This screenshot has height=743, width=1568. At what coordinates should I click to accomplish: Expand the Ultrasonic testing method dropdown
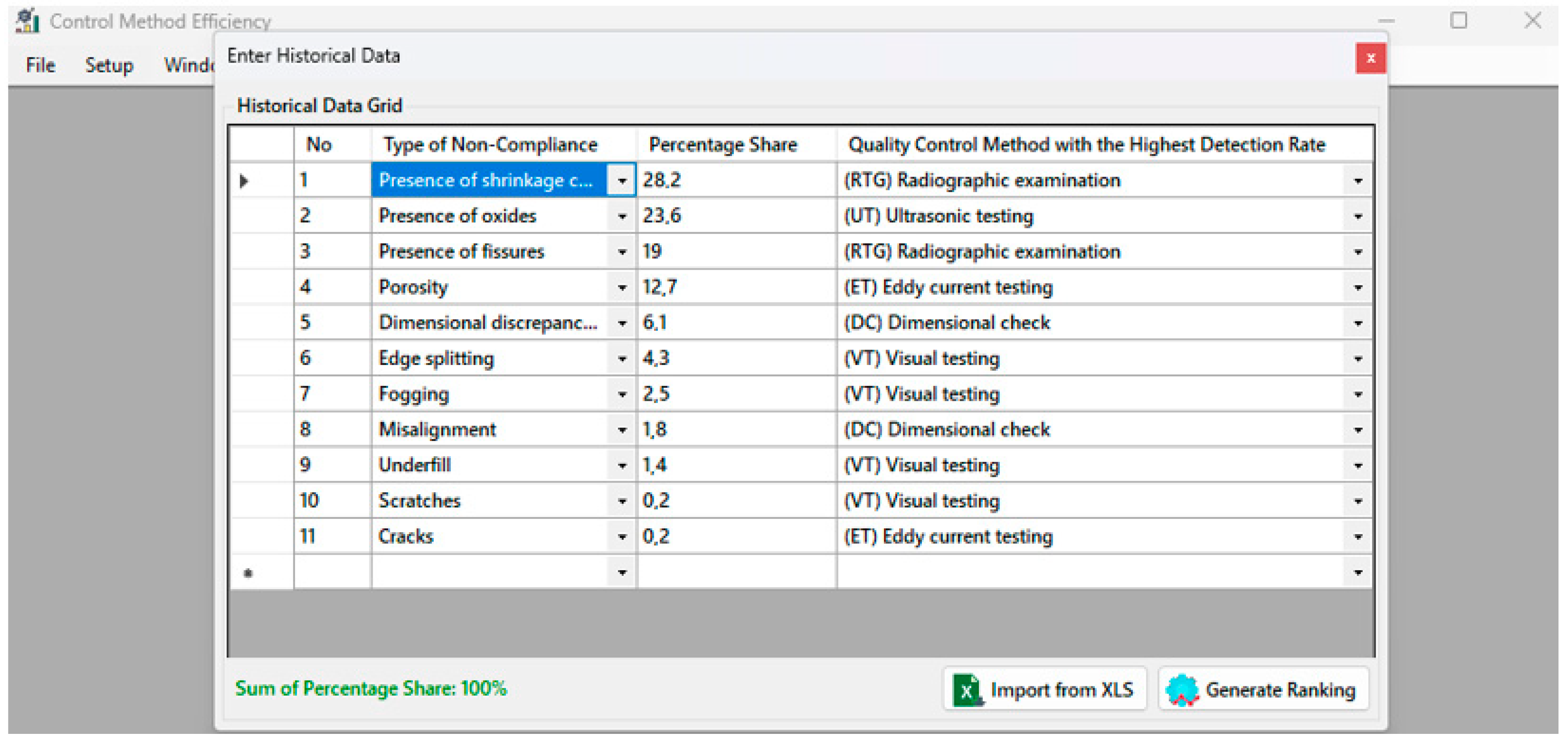(1358, 217)
